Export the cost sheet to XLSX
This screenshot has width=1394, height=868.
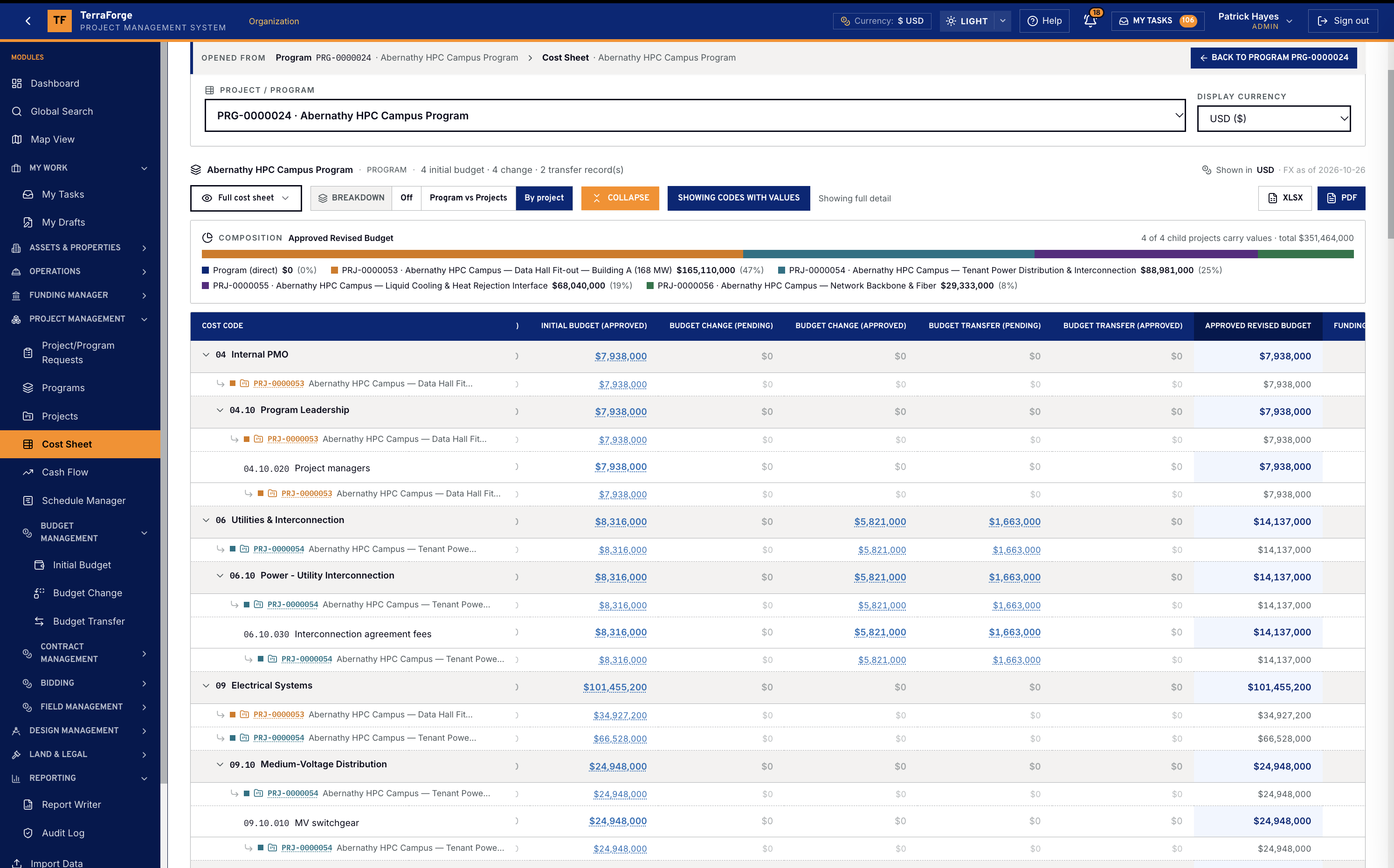tap(1285, 198)
